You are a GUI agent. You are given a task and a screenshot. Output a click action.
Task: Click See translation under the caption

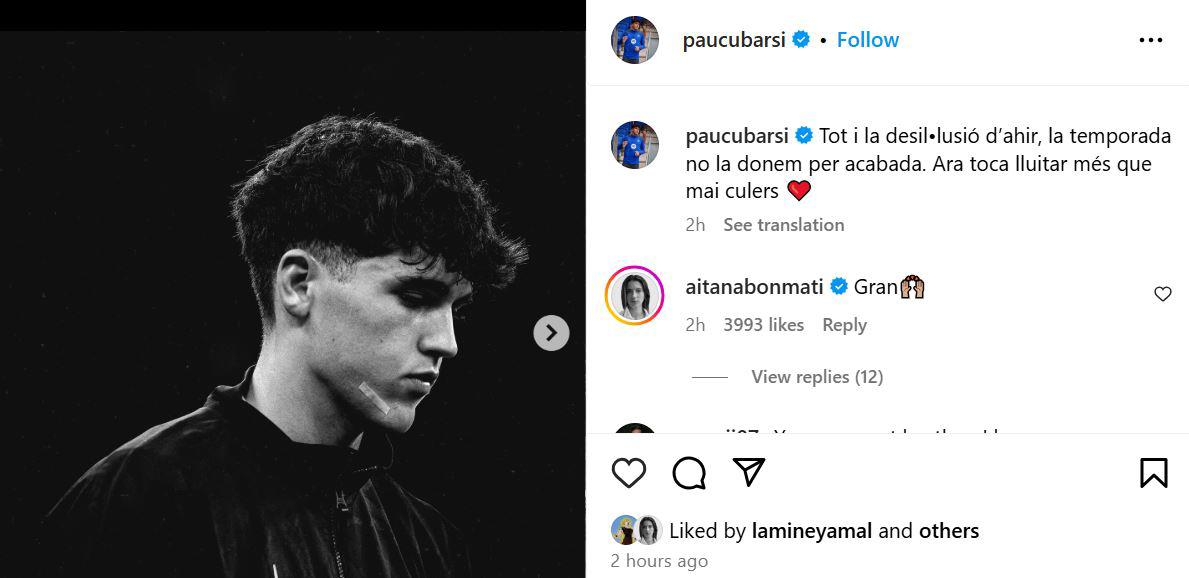pos(783,225)
